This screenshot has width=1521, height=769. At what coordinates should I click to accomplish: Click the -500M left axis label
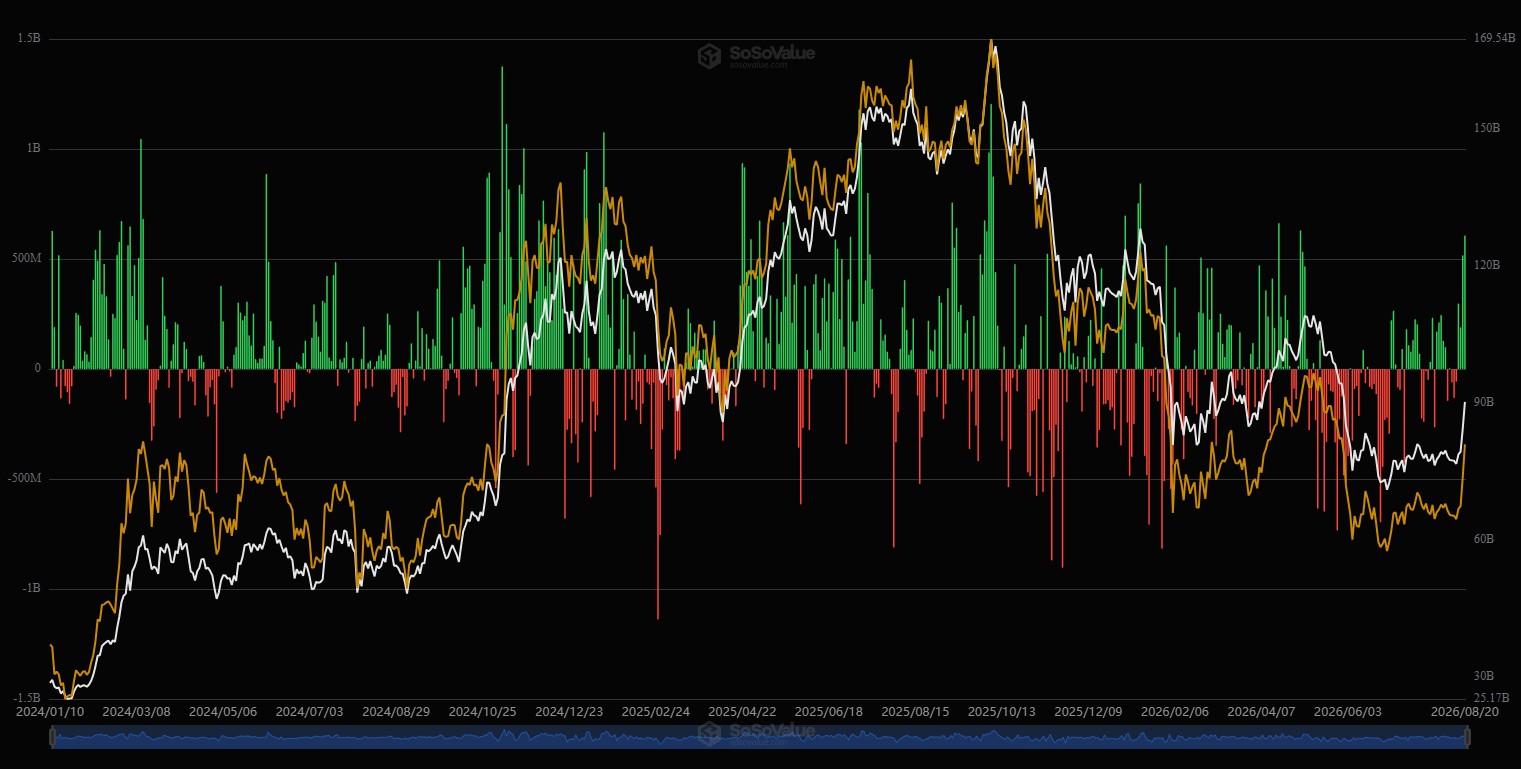tap(23, 478)
